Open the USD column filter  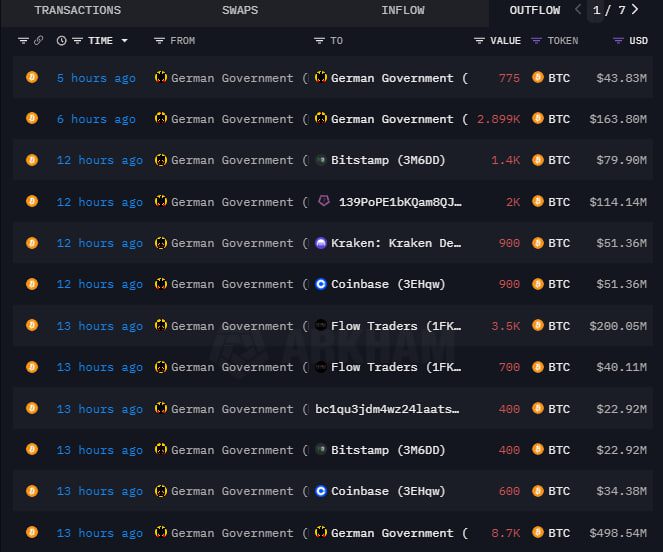pyautogui.click(x=618, y=41)
